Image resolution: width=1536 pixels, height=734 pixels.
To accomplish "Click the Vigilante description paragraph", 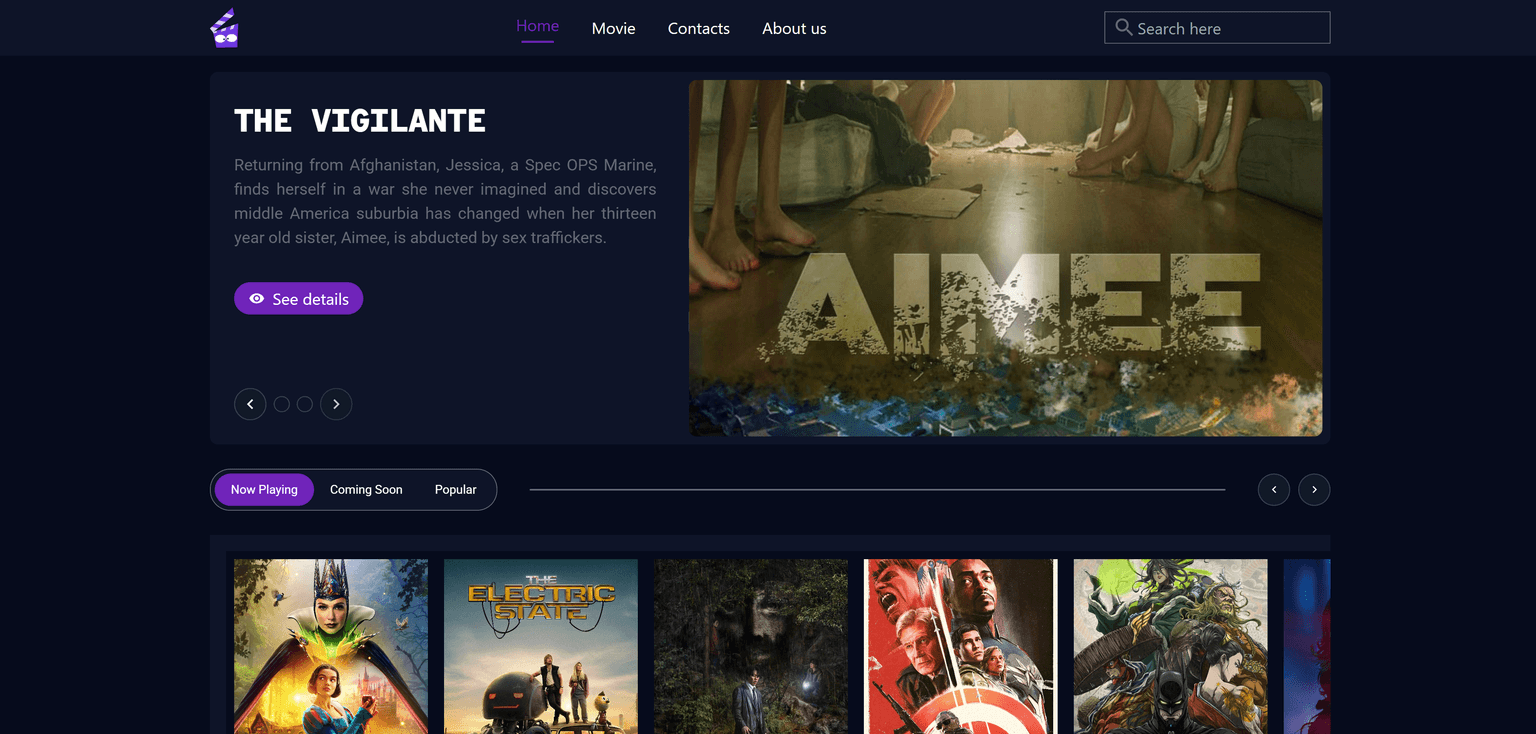I will [445, 201].
